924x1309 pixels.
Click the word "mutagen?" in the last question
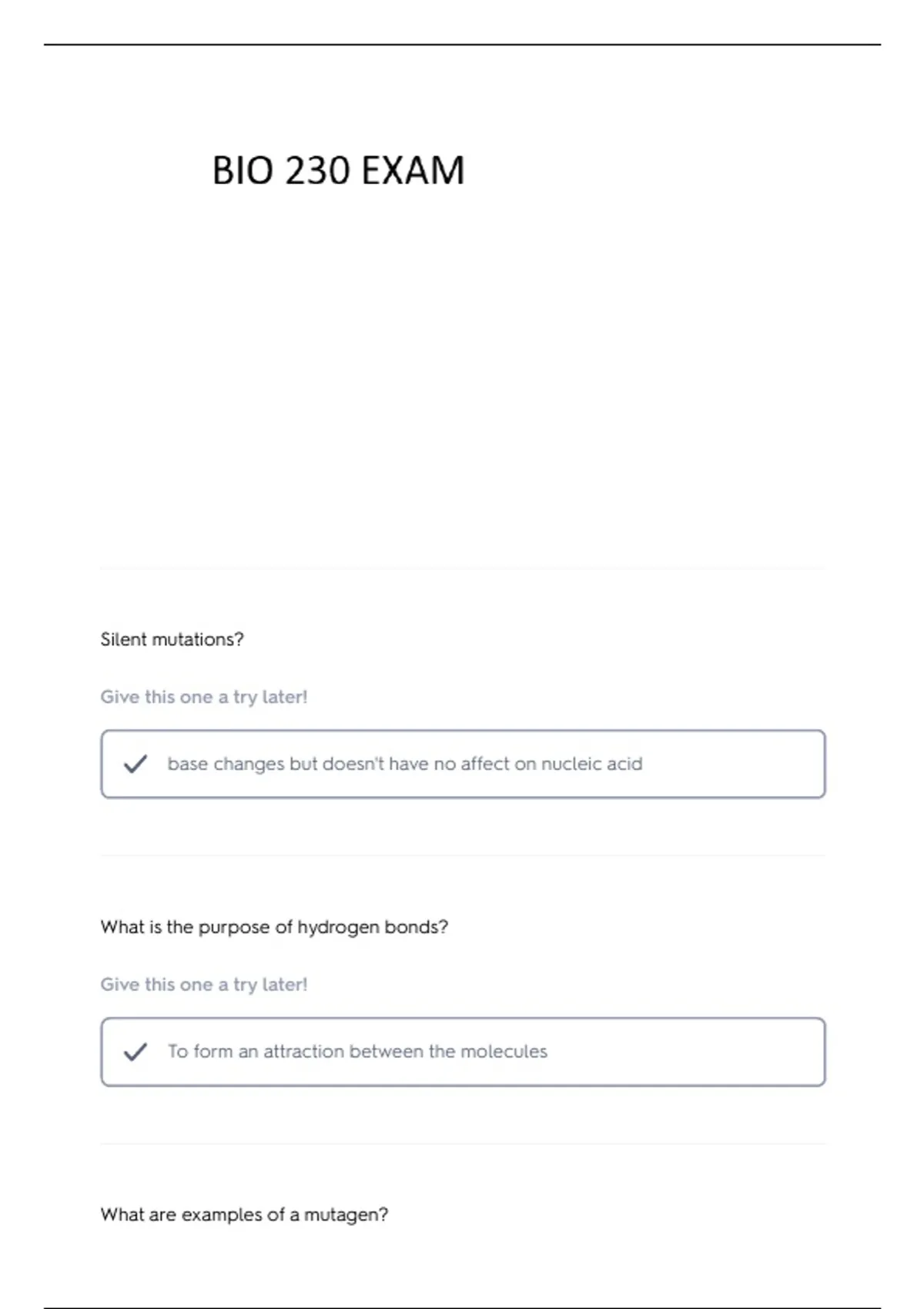[x=346, y=1215]
